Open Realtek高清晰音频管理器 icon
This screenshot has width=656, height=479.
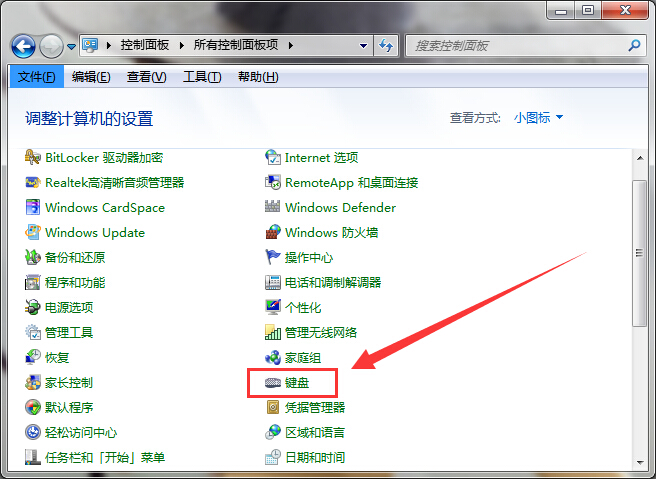(x=34, y=182)
